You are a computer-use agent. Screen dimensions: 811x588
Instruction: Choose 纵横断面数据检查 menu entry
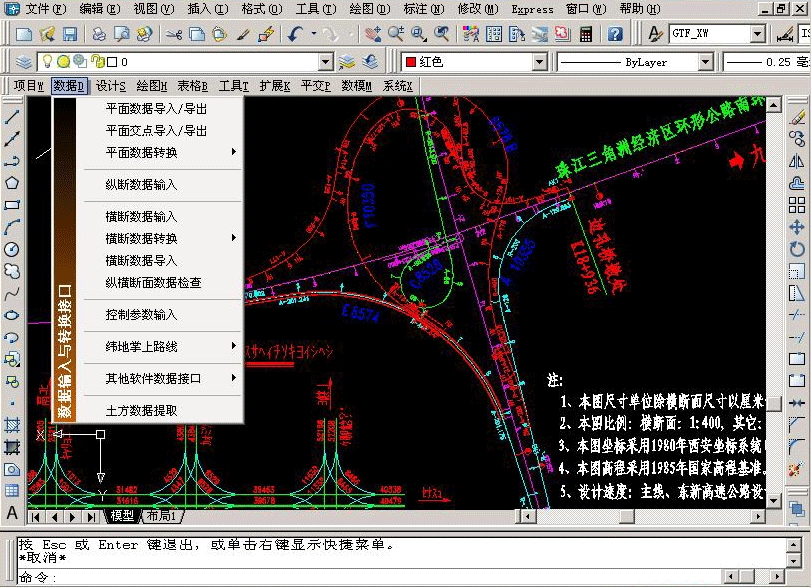(x=153, y=282)
